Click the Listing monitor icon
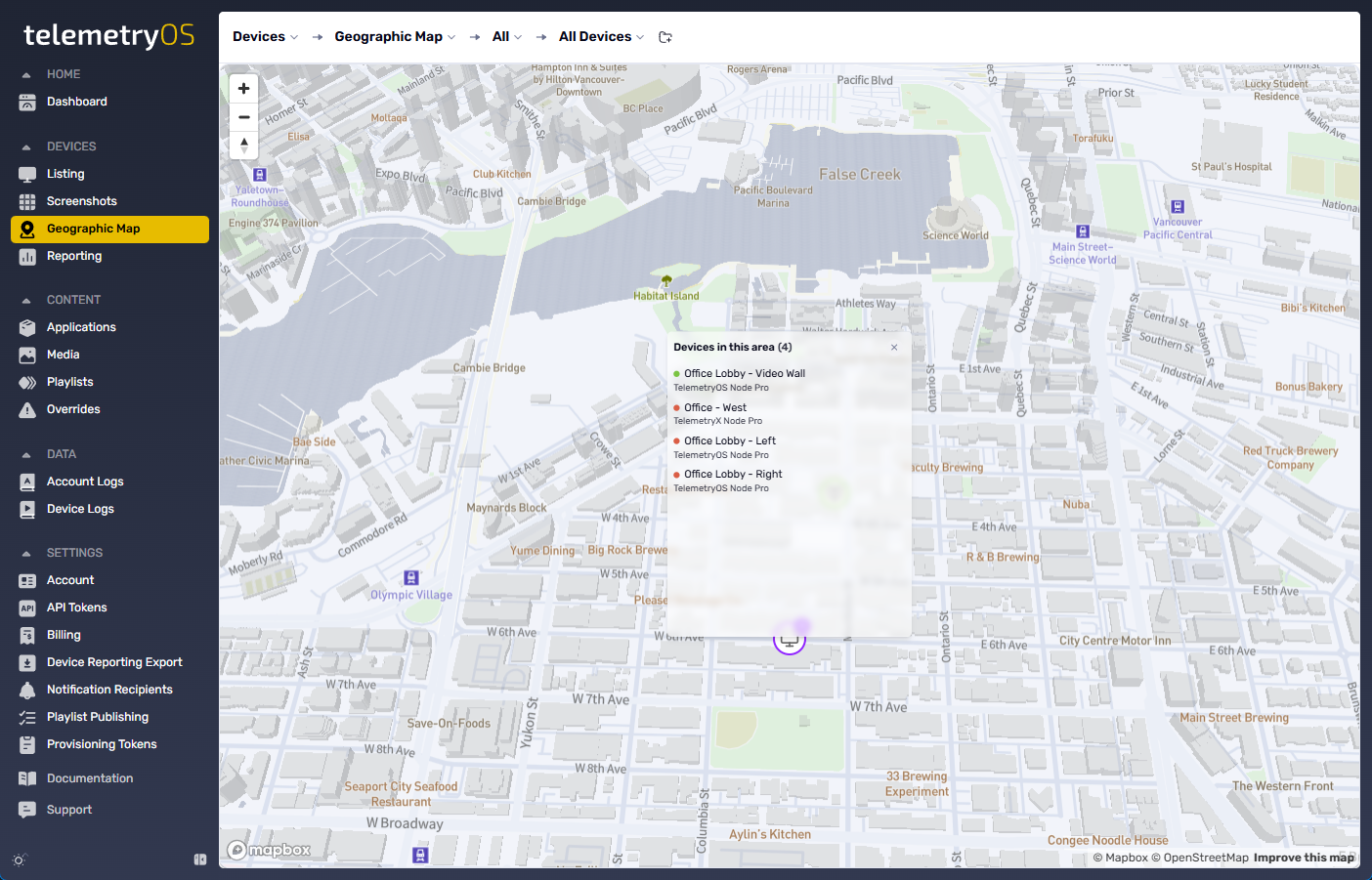Viewport: 1372px width, 880px height. click(27, 174)
